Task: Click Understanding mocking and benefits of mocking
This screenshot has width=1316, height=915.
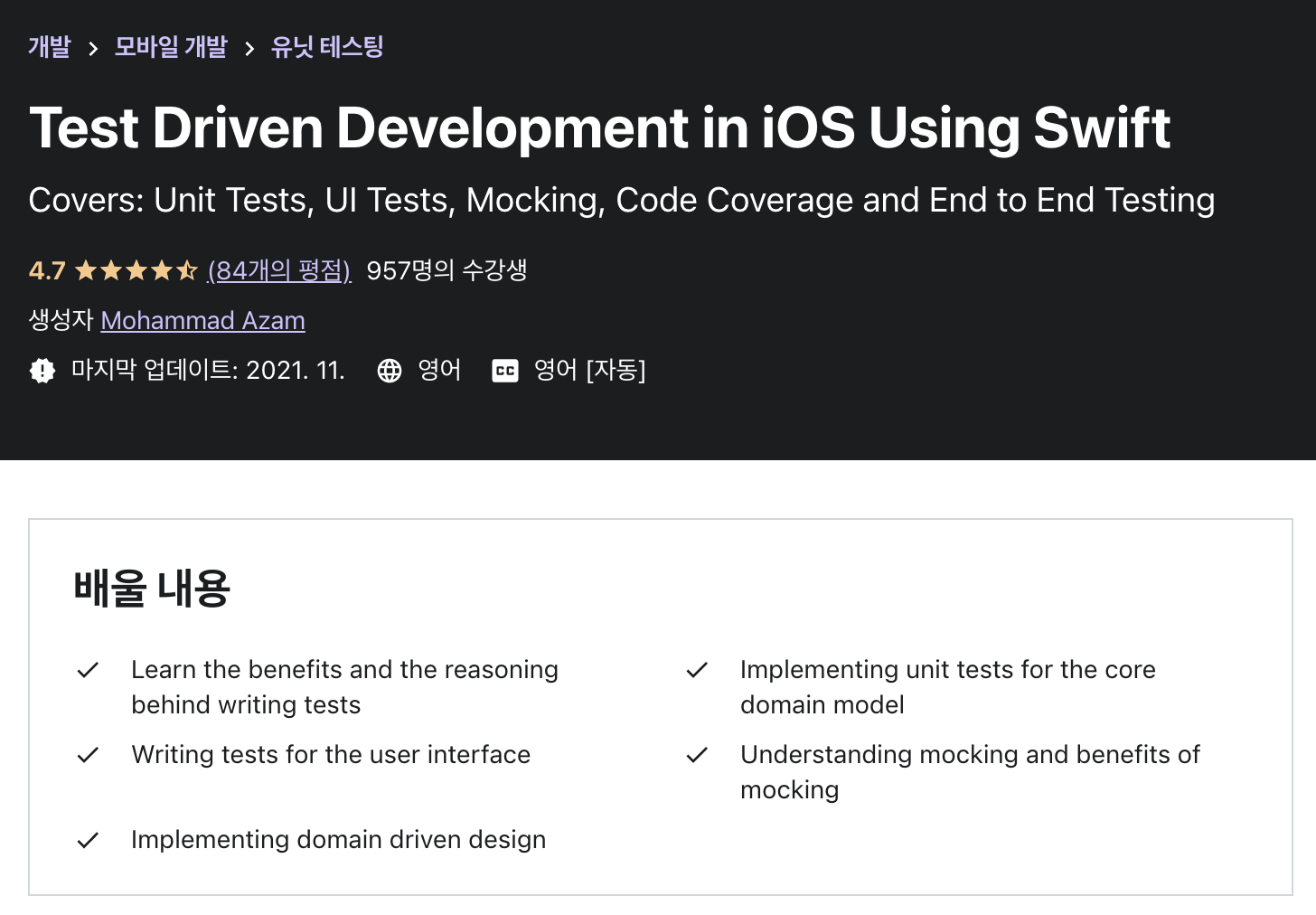Action: 970,772
